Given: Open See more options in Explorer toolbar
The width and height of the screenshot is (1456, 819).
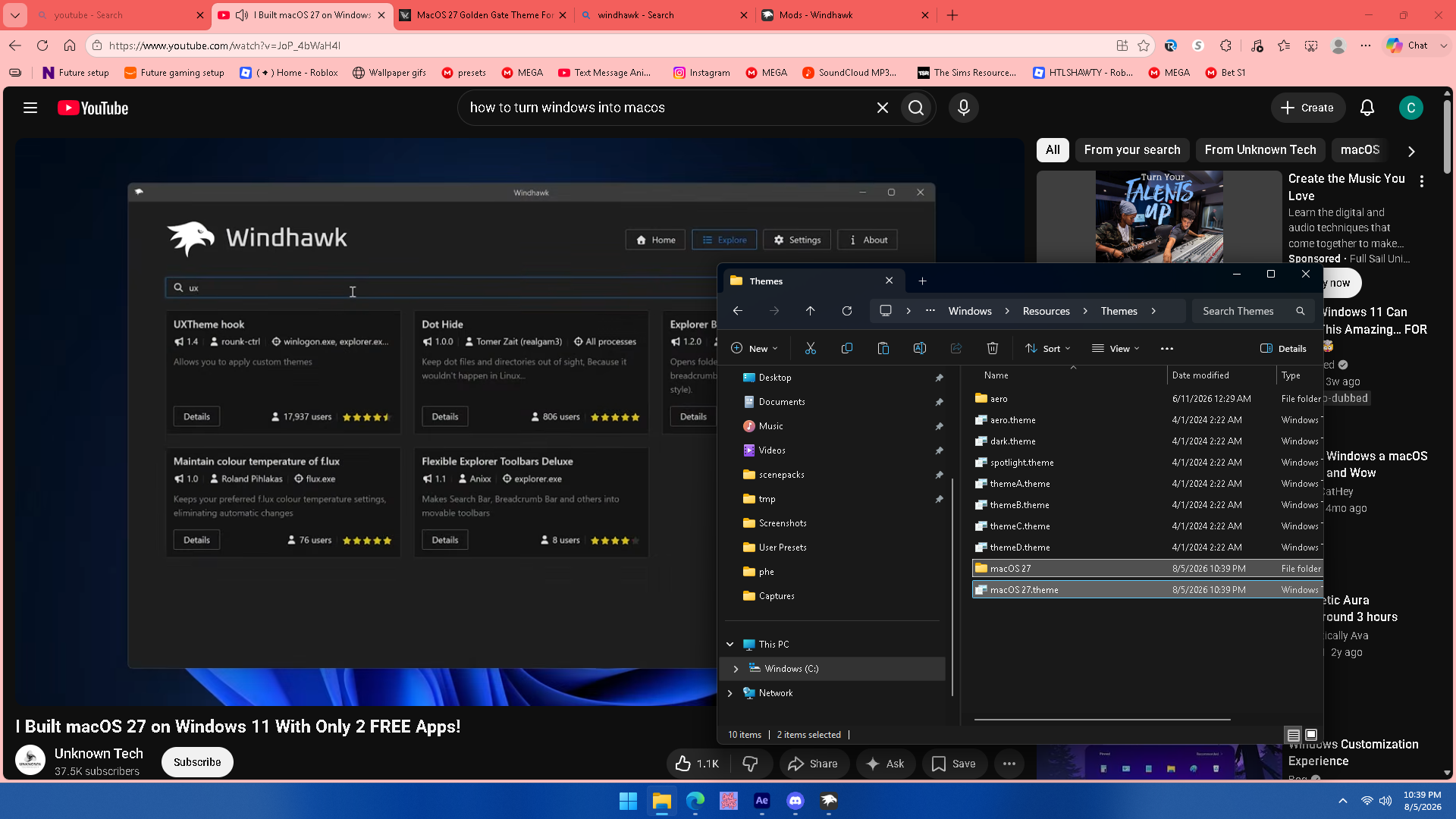Looking at the screenshot, I should tap(1167, 349).
